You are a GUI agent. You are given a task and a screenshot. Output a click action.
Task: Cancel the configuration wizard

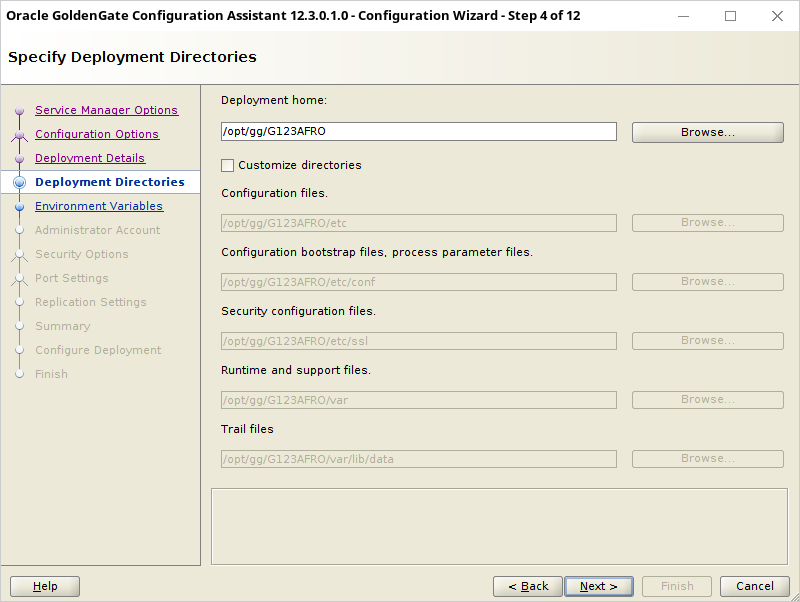[x=755, y=586]
